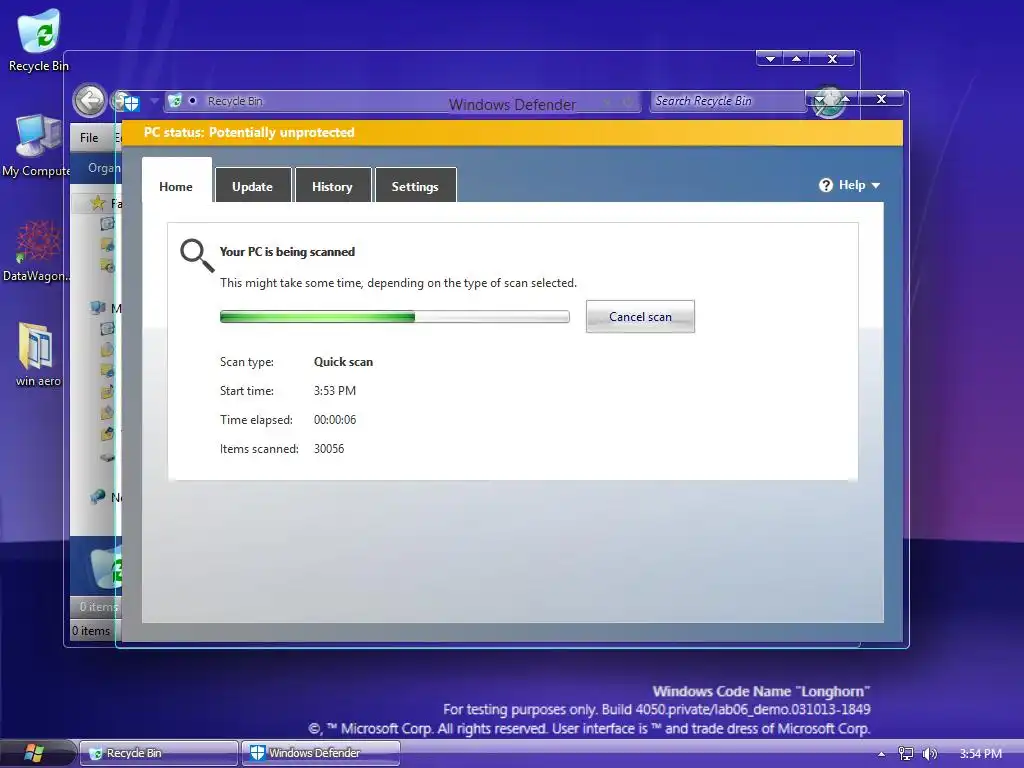Click the 00:00:06 time elapsed value
Image resolution: width=1024 pixels, height=768 pixels.
(x=335, y=420)
